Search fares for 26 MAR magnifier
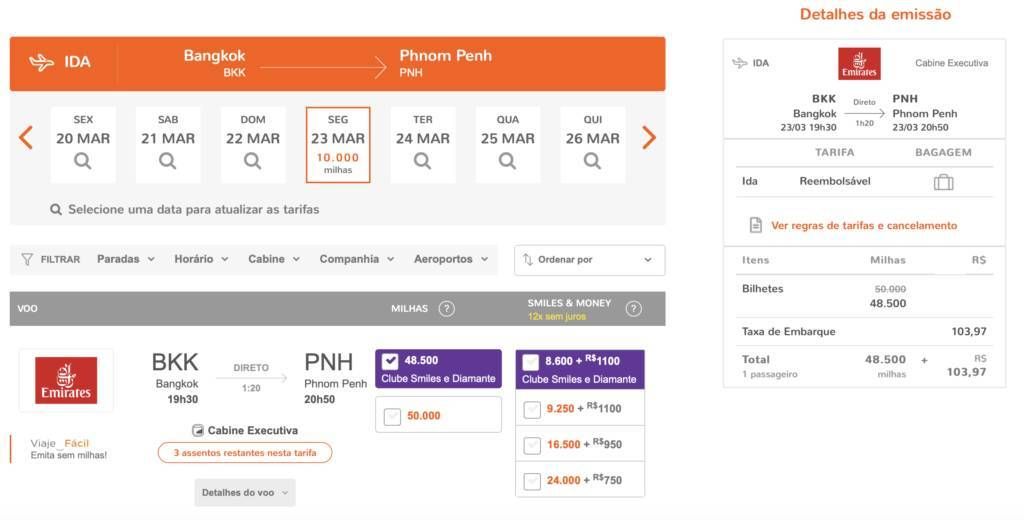The width and height of the screenshot is (1024, 520). click(592, 161)
